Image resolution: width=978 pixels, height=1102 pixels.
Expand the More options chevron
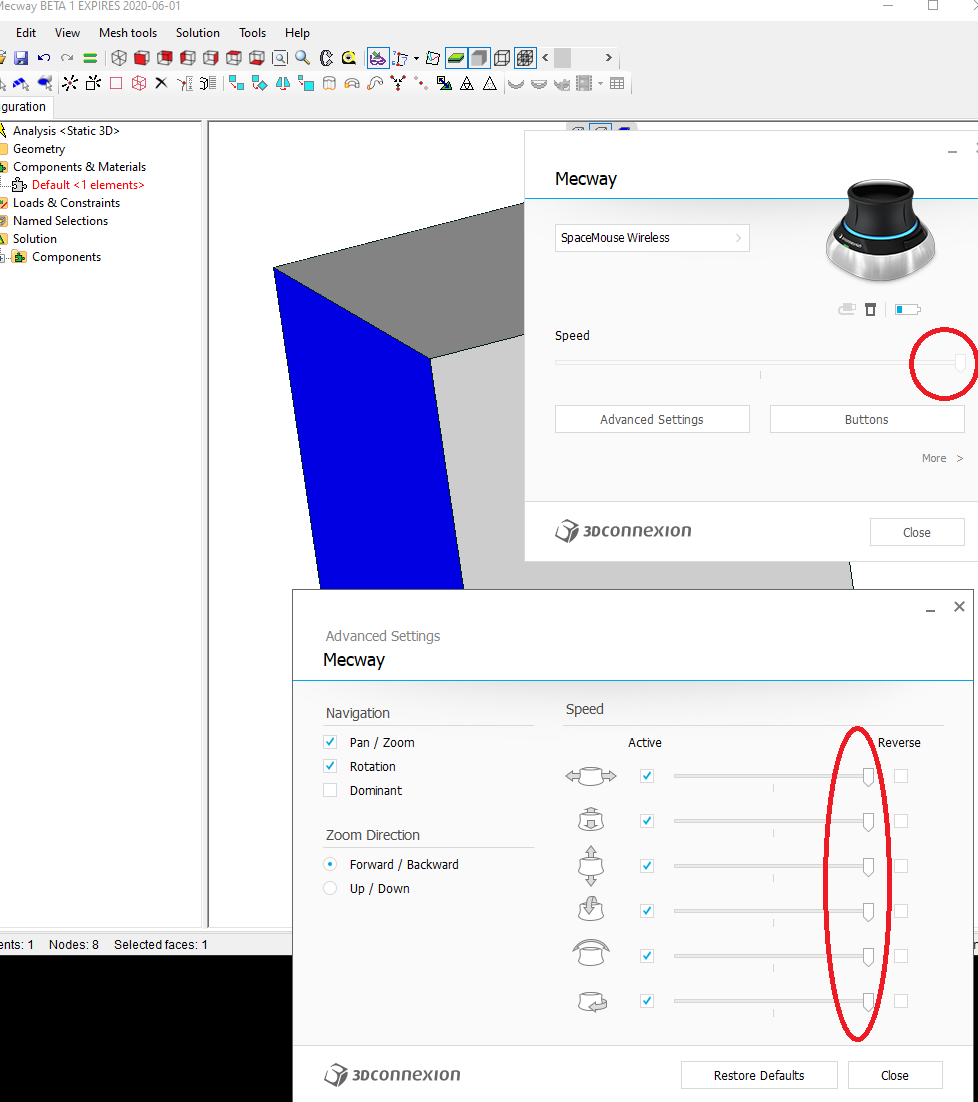[960, 458]
